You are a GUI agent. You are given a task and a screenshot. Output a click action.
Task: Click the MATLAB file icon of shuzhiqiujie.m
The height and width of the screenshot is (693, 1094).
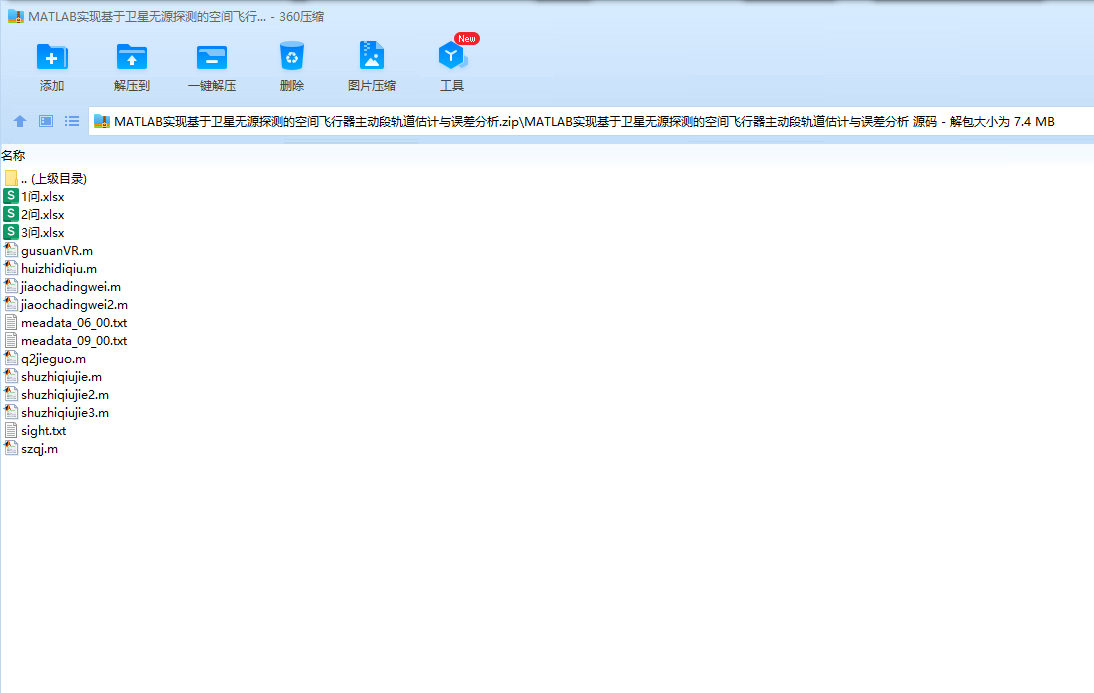tap(10, 376)
